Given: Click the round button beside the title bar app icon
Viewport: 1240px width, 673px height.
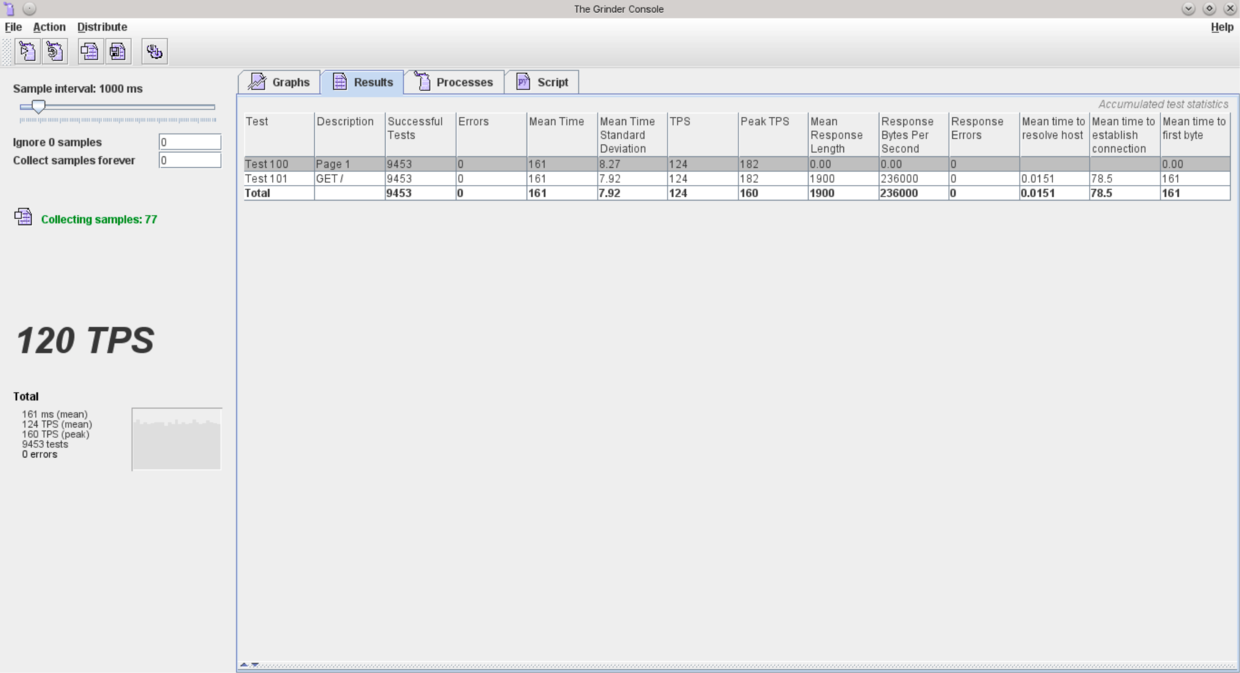Looking at the screenshot, I should pyautogui.click(x=29, y=9).
